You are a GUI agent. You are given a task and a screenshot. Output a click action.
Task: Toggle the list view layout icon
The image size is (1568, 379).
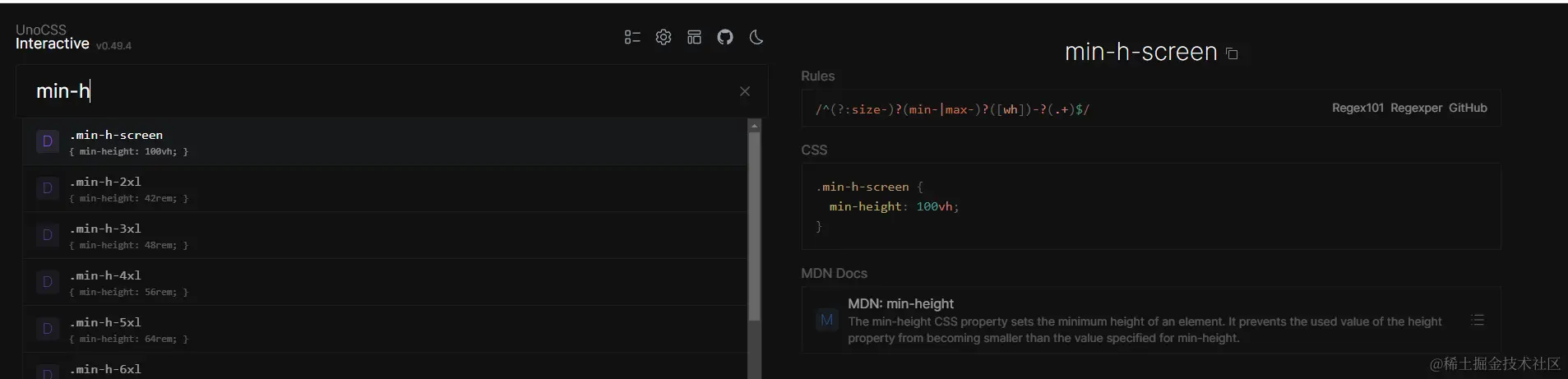632,37
